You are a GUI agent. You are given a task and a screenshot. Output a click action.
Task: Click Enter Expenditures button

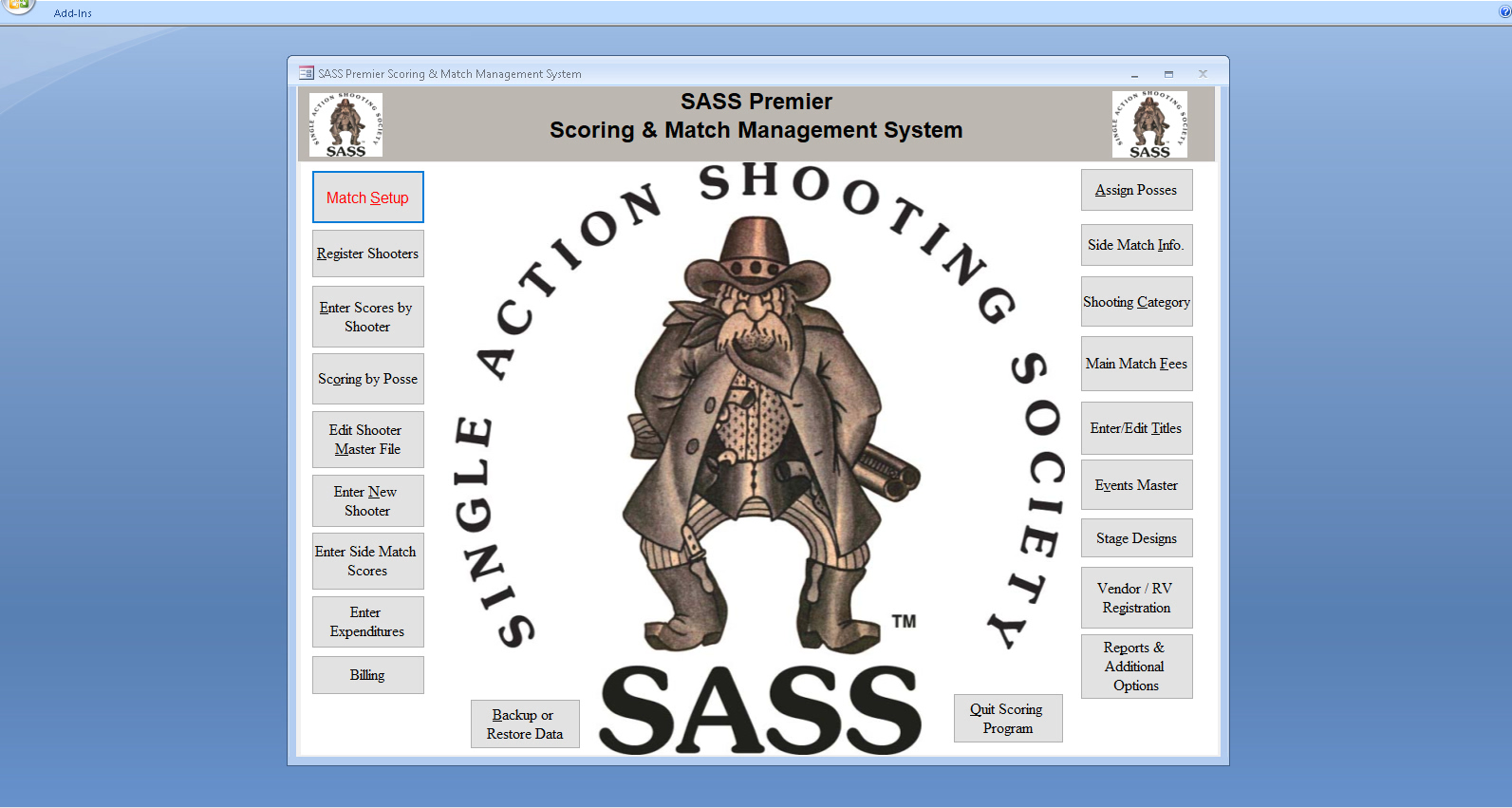click(367, 622)
